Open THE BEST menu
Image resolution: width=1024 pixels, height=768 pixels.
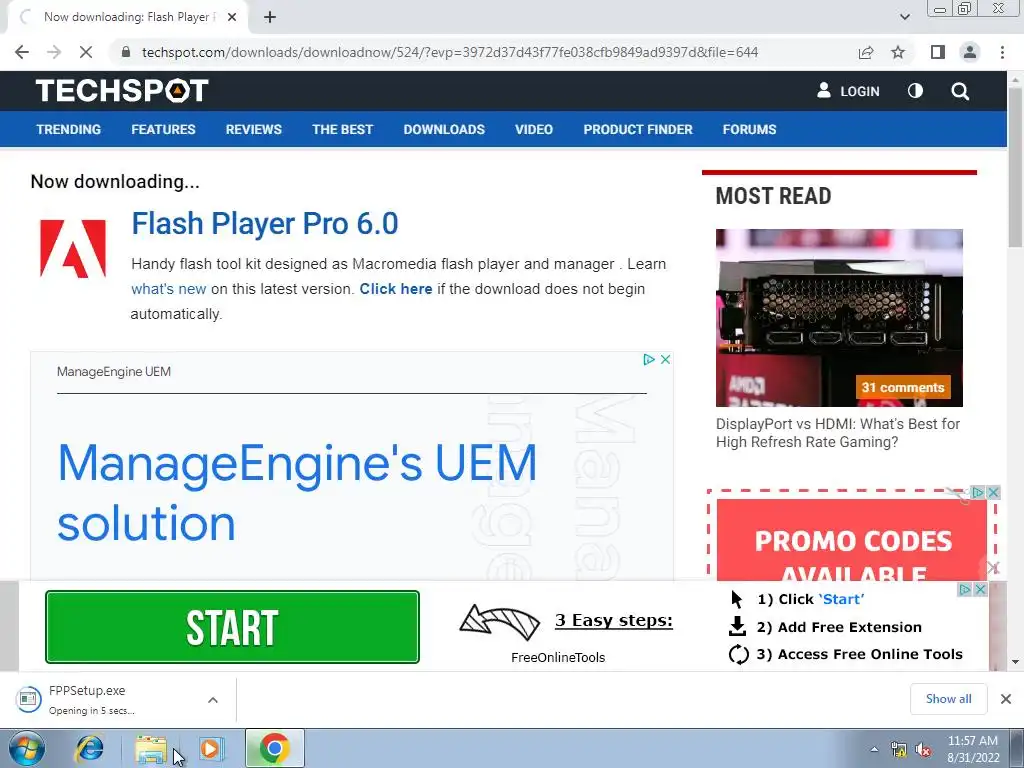click(x=342, y=129)
